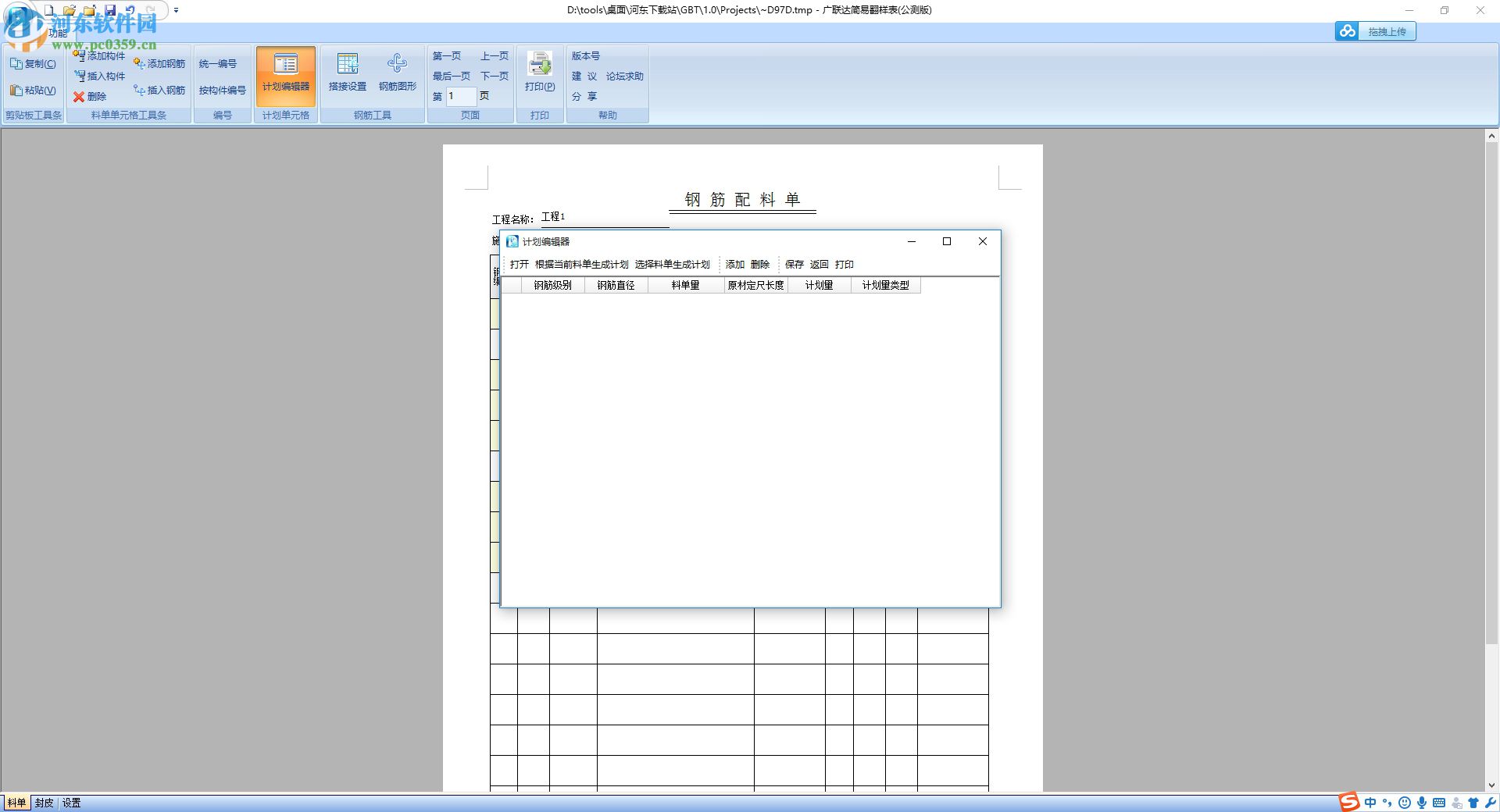Click 打开 in plan editor toolbar
The height and width of the screenshot is (812, 1500).
click(x=520, y=265)
